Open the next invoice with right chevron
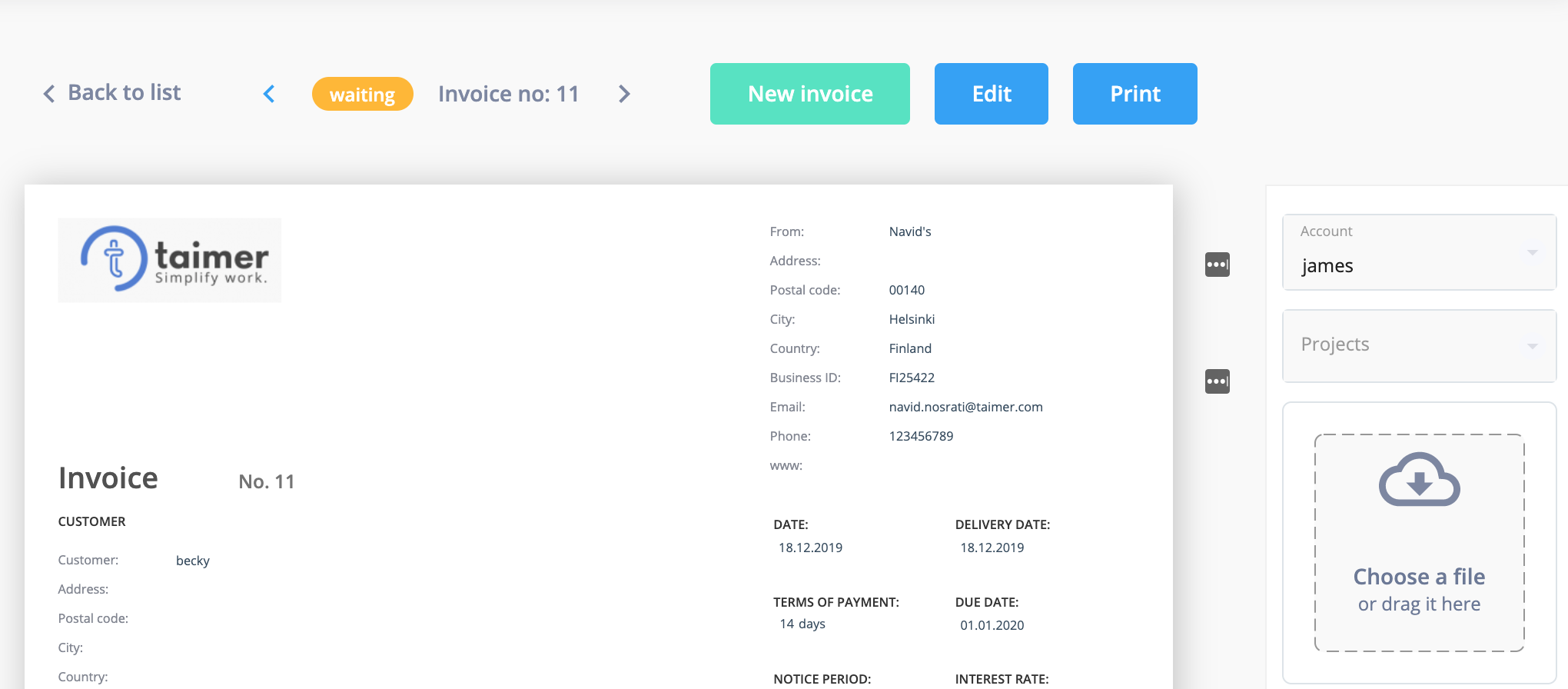The image size is (1568, 689). point(624,94)
